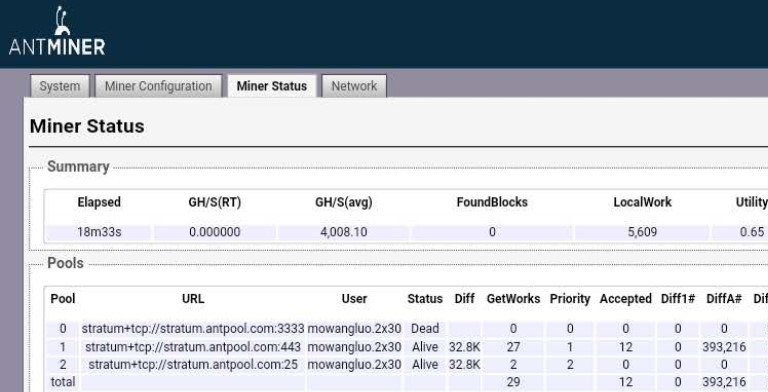This screenshot has width=768, height=392.
Task: Select the FoundBlocks value 0
Action: (492, 232)
